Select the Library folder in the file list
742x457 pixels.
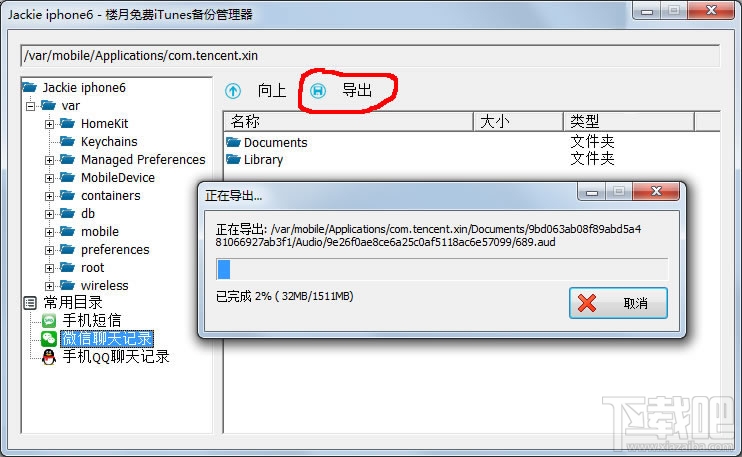pyautogui.click(x=255, y=159)
